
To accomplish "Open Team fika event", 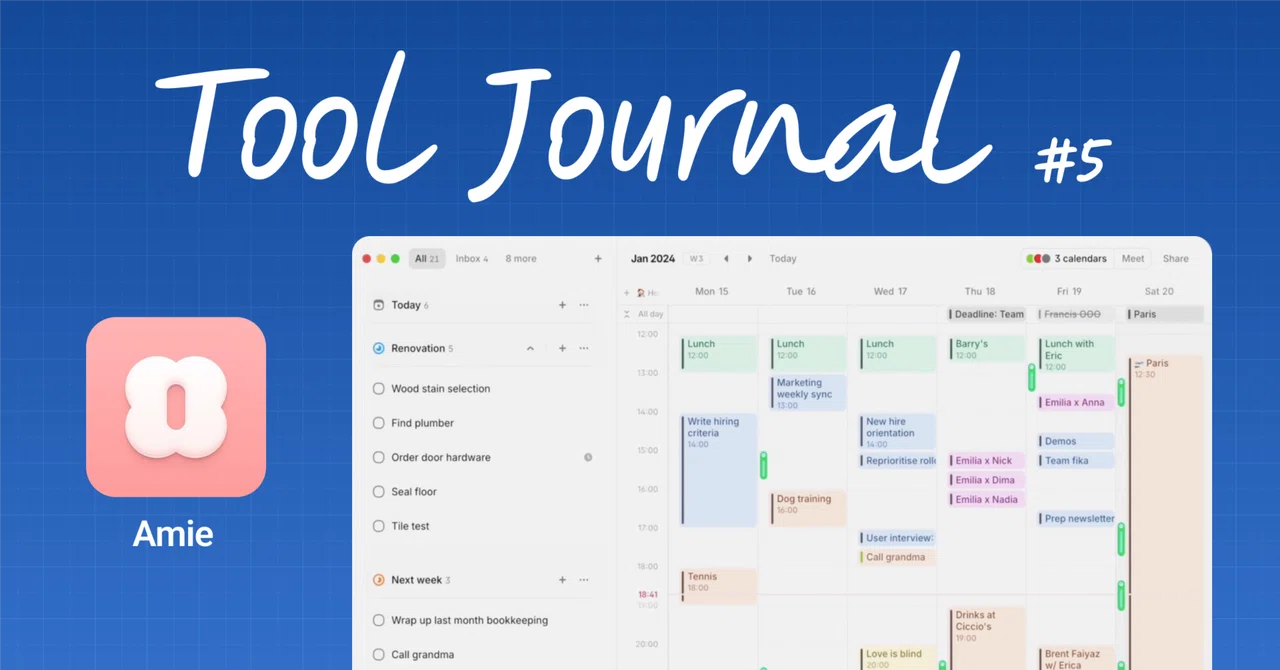I will click(1077, 461).
